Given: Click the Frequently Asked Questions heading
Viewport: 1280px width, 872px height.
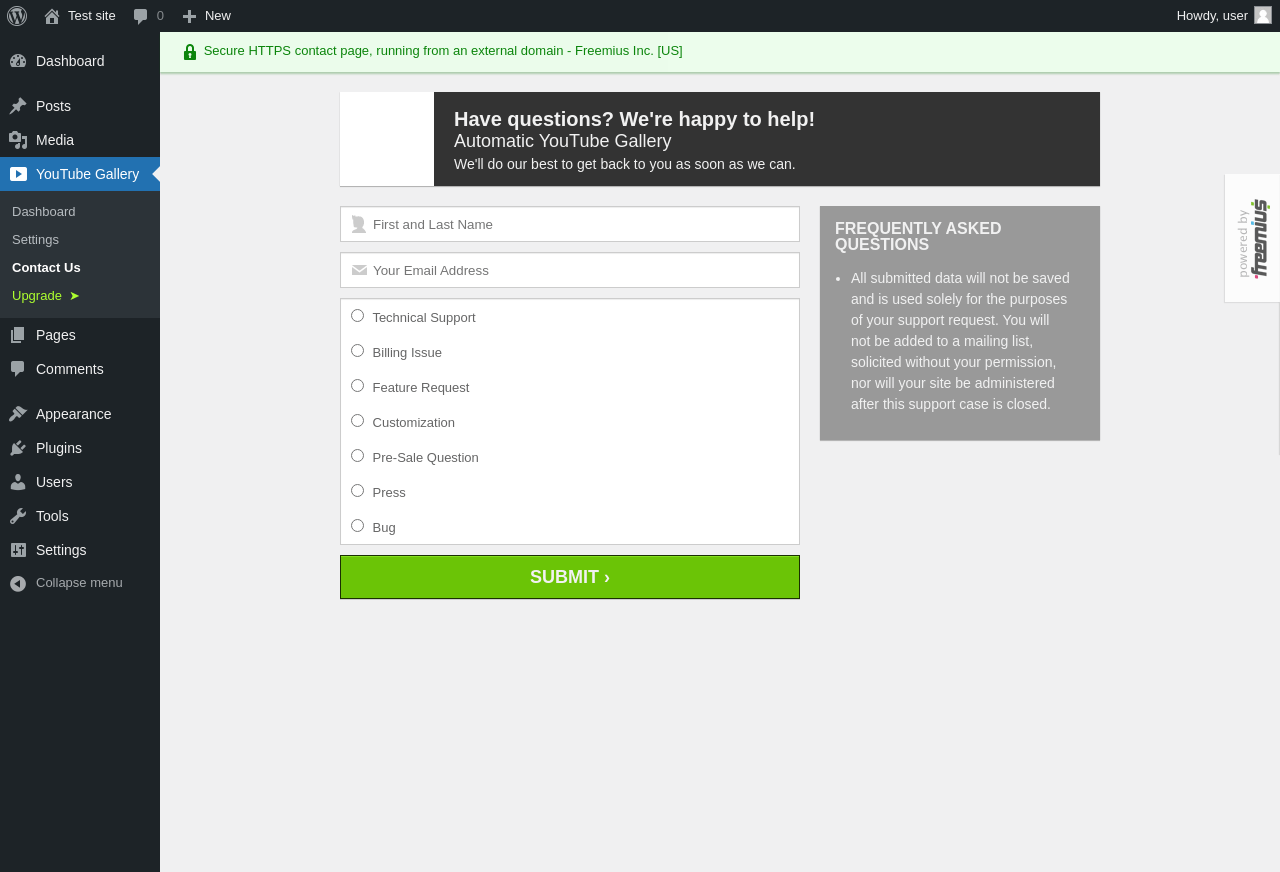Looking at the screenshot, I should tap(918, 237).
